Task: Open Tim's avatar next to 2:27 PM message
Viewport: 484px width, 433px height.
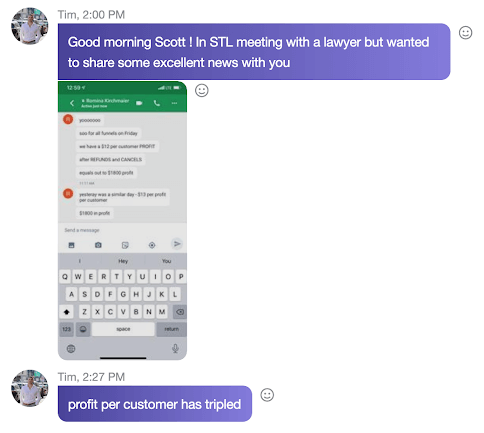Action: pyautogui.click(x=30, y=388)
